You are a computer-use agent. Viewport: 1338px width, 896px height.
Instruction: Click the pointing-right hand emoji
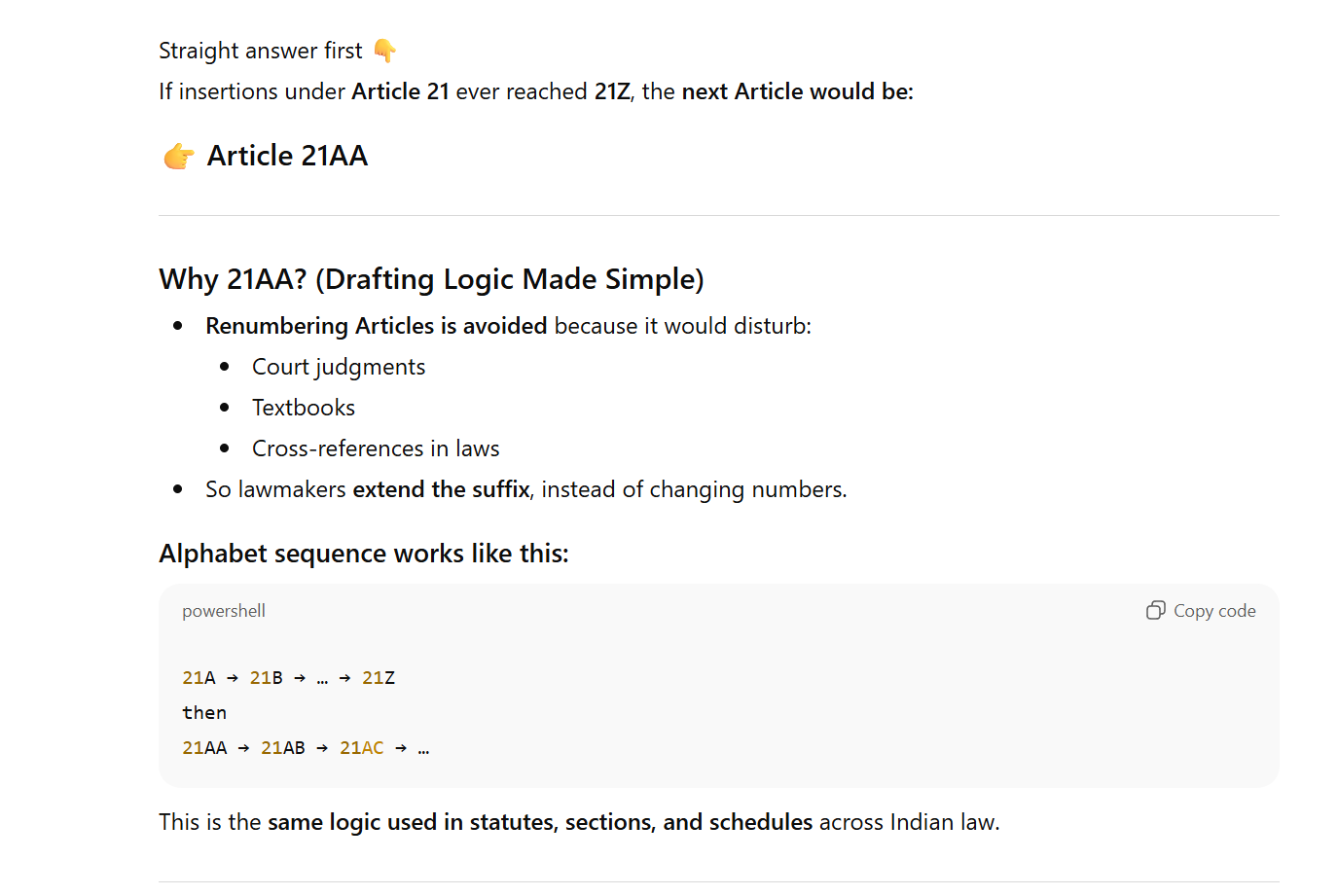click(x=178, y=156)
